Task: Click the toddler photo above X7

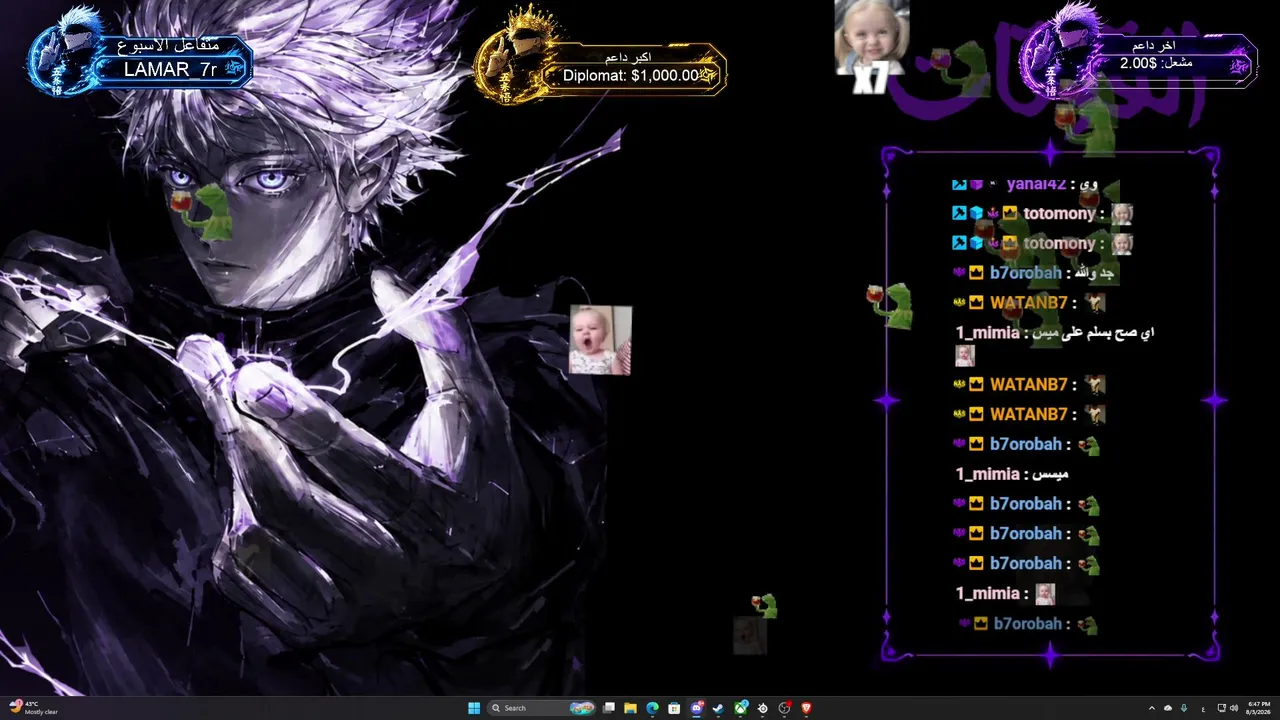Action: click(x=872, y=37)
